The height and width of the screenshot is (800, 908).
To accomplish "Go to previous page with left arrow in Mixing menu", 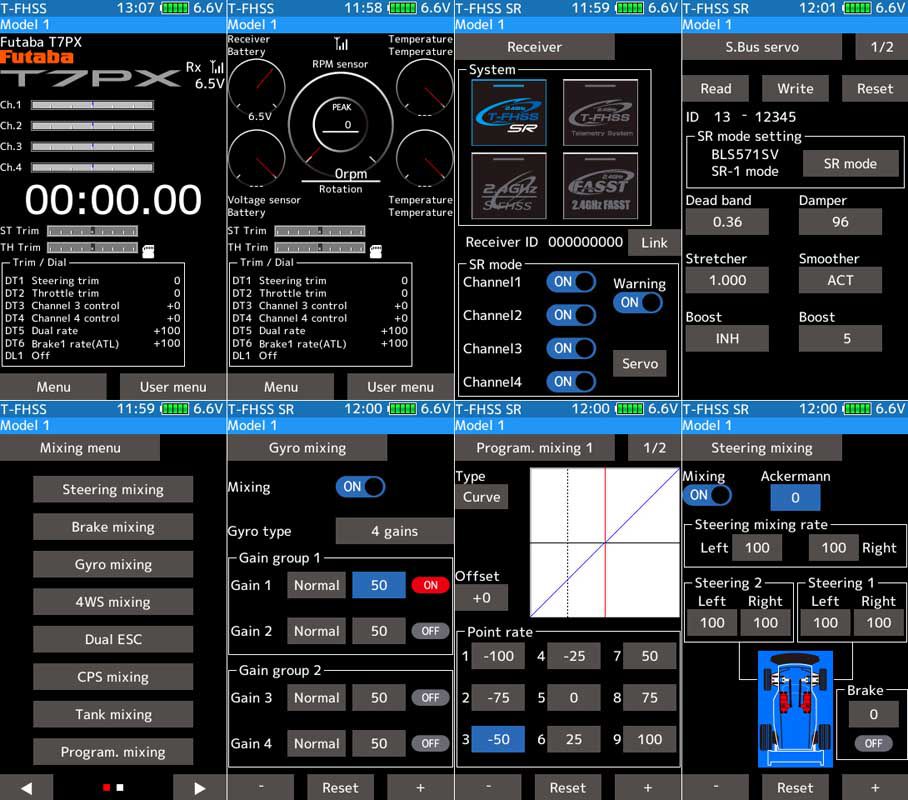I will [x=27, y=788].
